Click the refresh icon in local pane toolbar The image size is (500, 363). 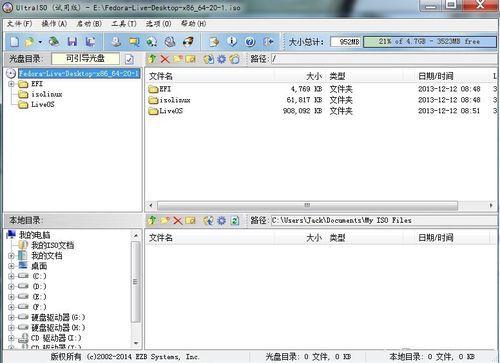tap(235, 220)
